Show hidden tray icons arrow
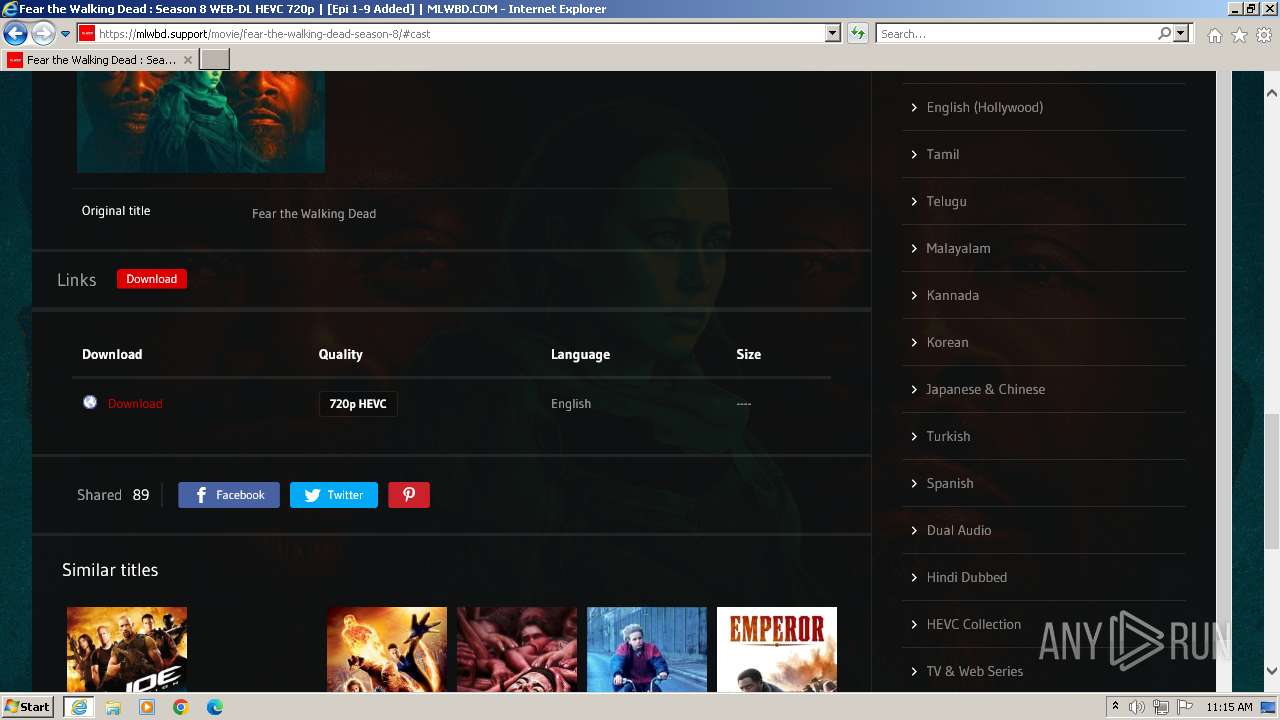The height and width of the screenshot is (720, 1280). 1115,707
